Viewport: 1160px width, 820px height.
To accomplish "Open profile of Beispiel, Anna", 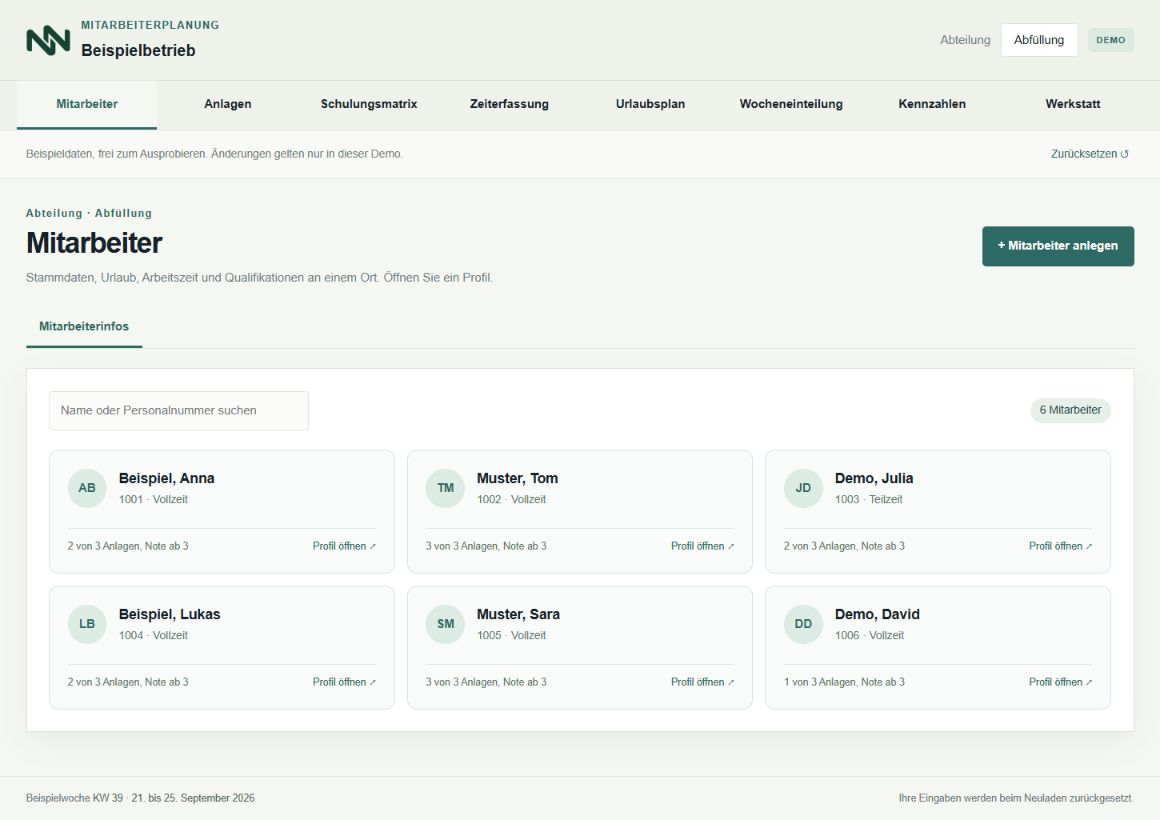I will click(x=344, y=546).
